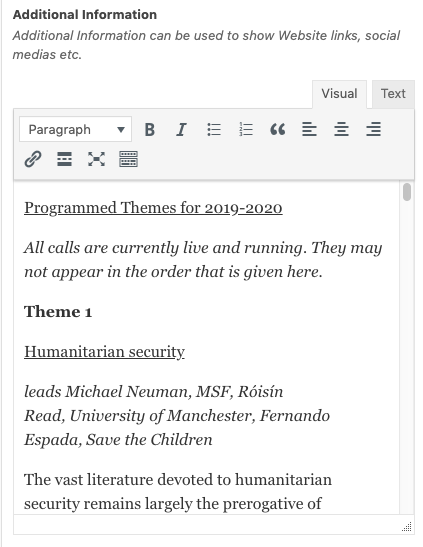The width and height of the screenshot is (423, 547).
Task: Switch to the Visual tab
Action: point(339,94)
